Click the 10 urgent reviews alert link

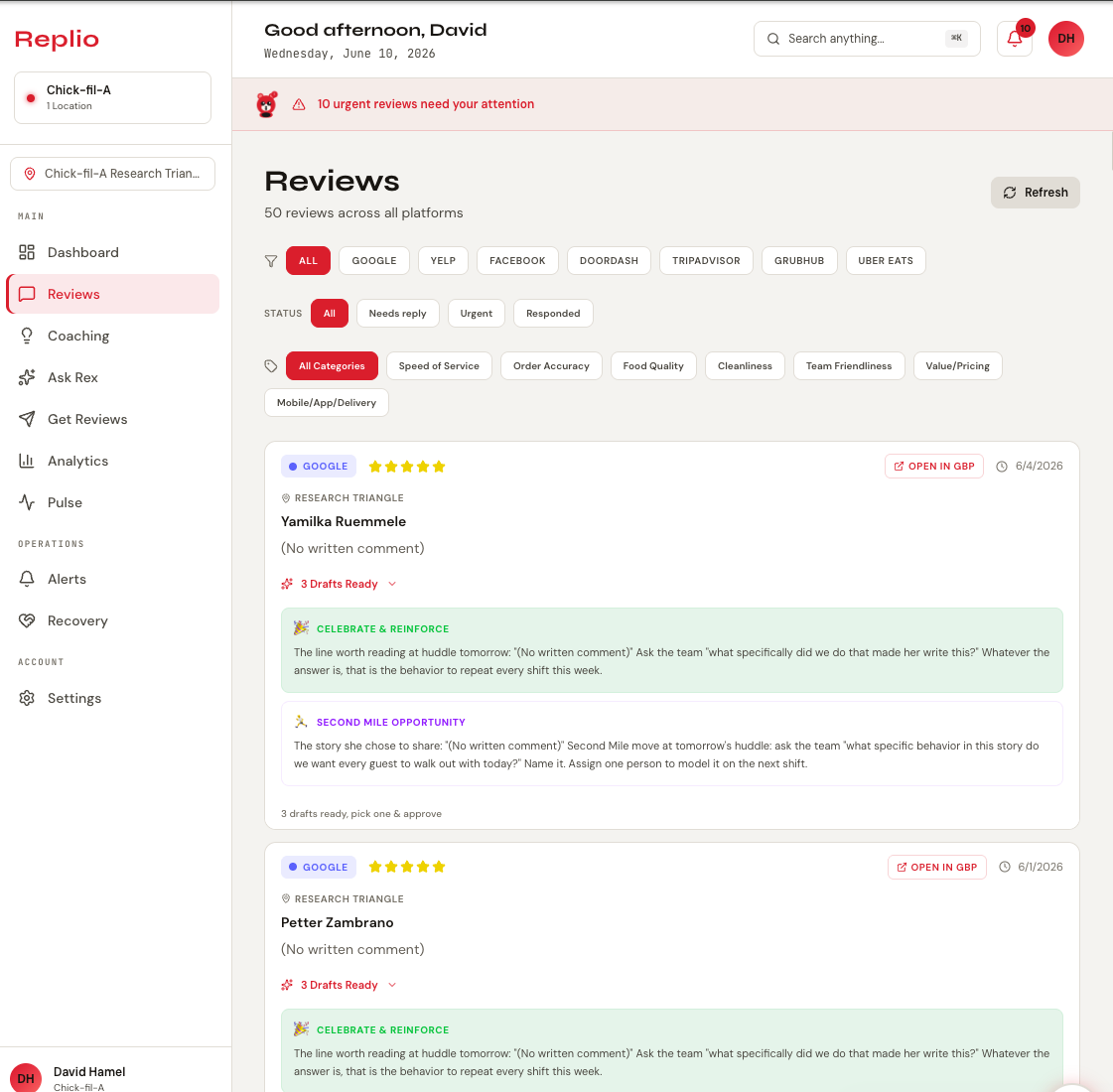click(426, 104)
